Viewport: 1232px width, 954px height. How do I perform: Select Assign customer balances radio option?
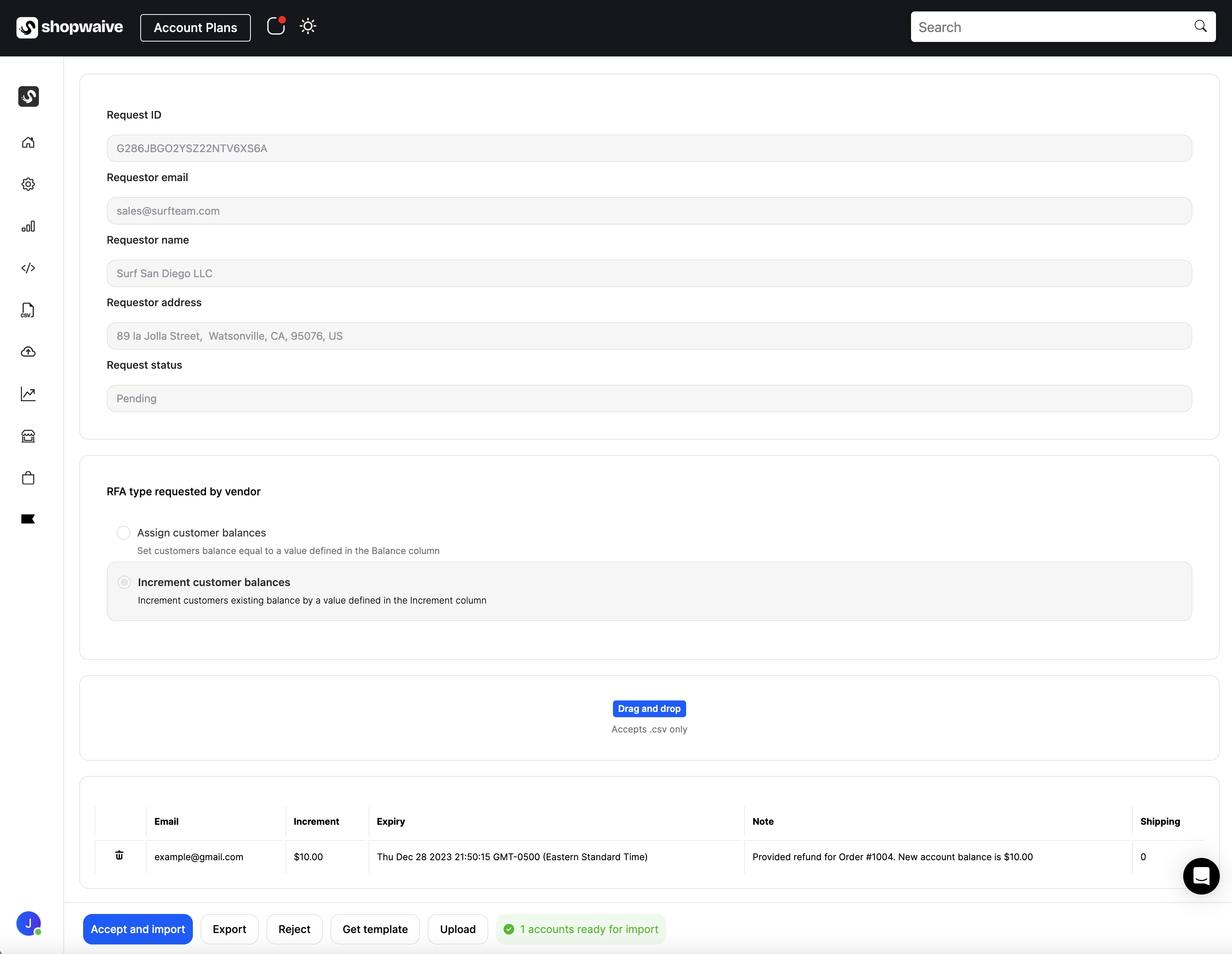point(124,533)
